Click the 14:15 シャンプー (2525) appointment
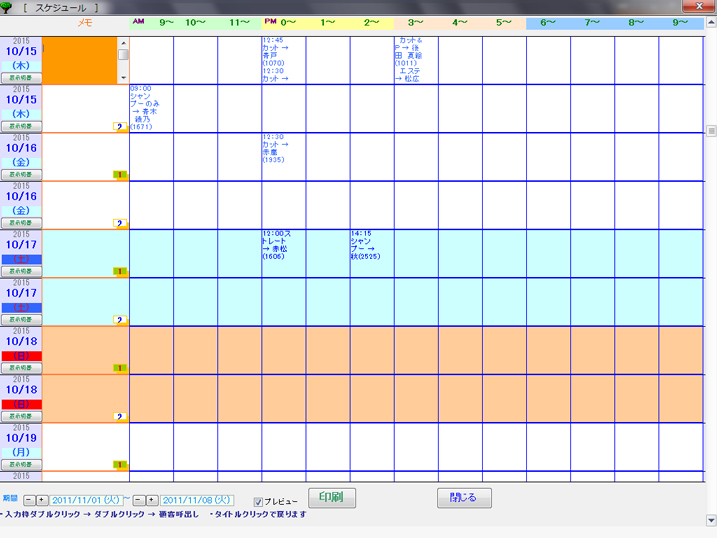Image resolution: width=717 pixels, height=538 pixels. (365, 245)
